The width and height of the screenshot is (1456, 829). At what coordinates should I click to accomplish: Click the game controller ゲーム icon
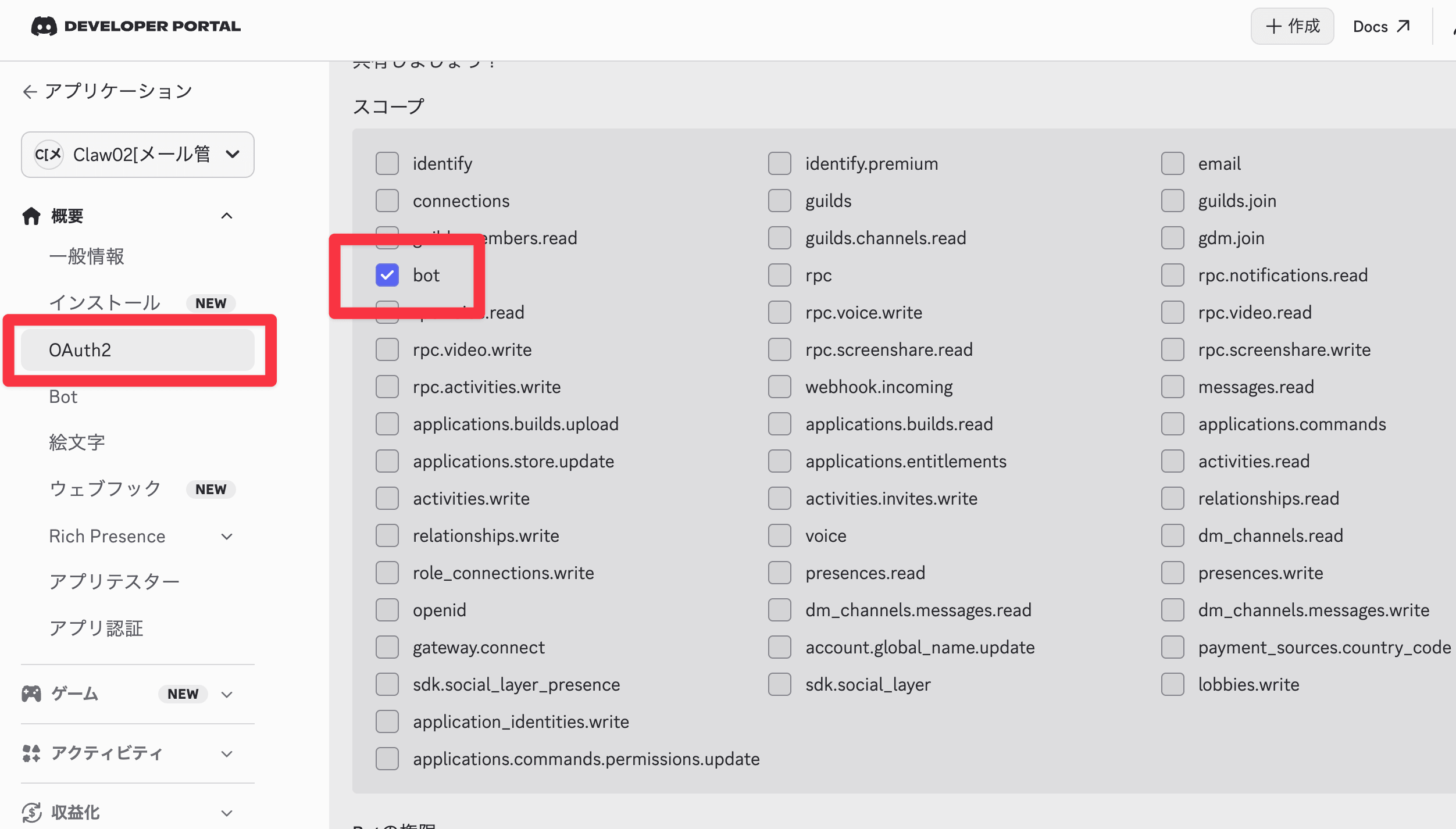[31, 694]
